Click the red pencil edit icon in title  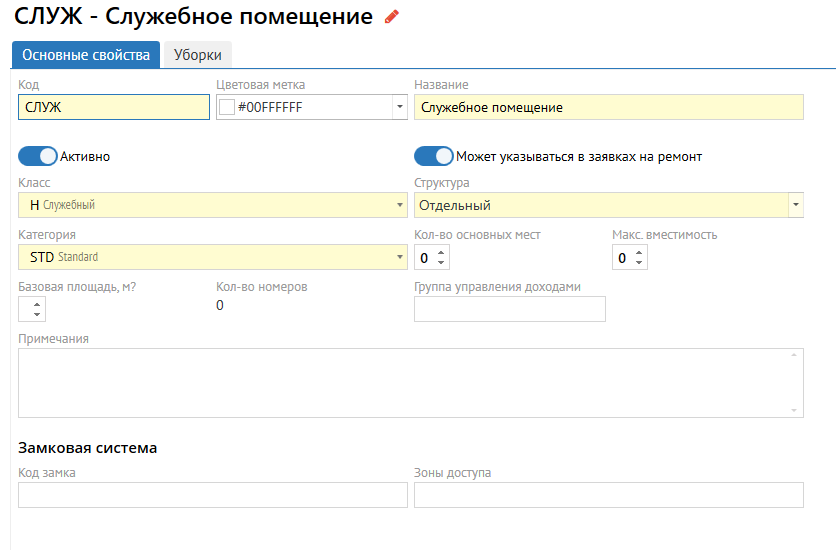pyautogui.click(x=392, y=17)
